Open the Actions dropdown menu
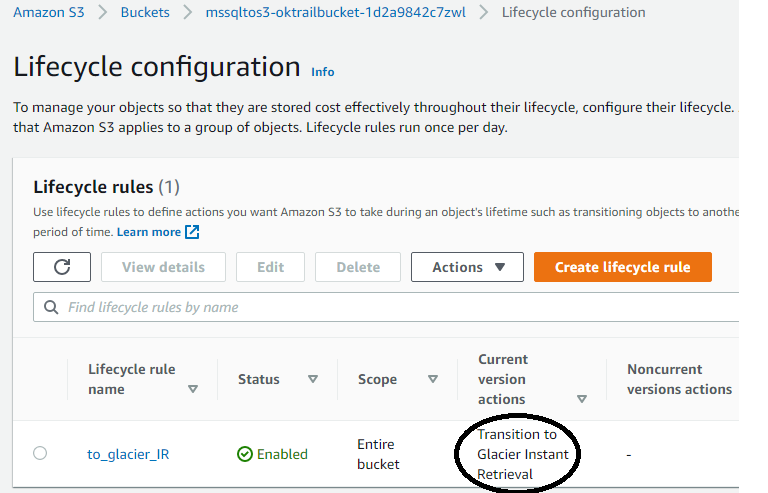 click(x=467, y=267)
